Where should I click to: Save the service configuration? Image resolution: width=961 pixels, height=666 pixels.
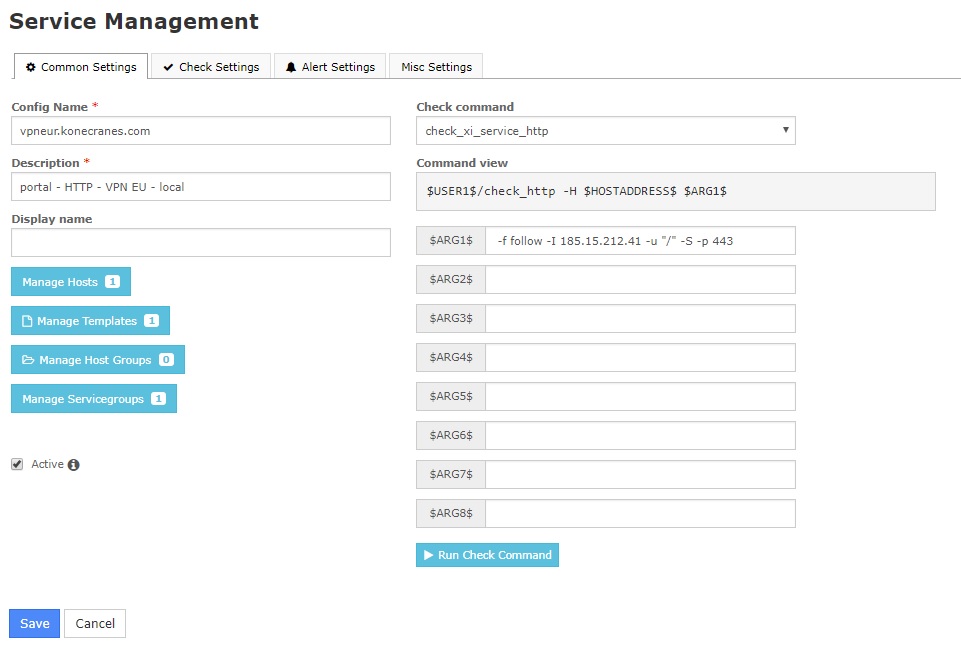(35, 623)
